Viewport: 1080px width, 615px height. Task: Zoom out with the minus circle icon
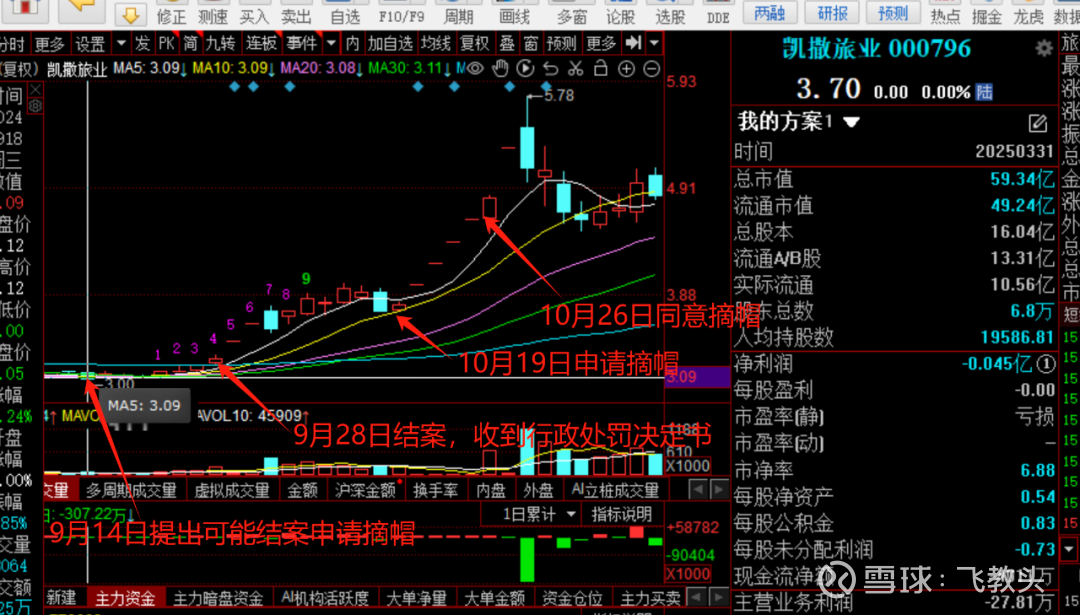click(x=651, y=68)
